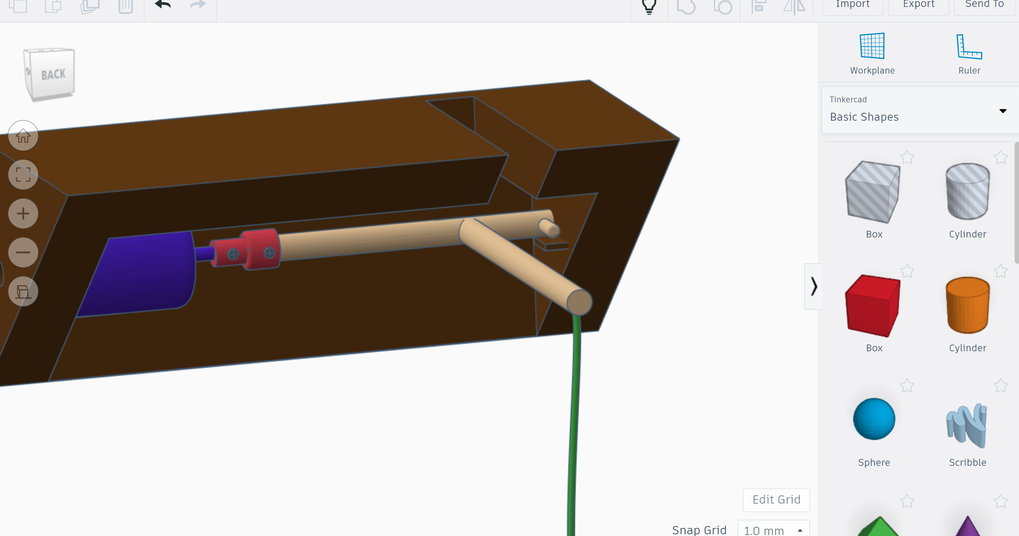Toggle the Show all lightbulb icon
1019x536 pixels.
649,6
